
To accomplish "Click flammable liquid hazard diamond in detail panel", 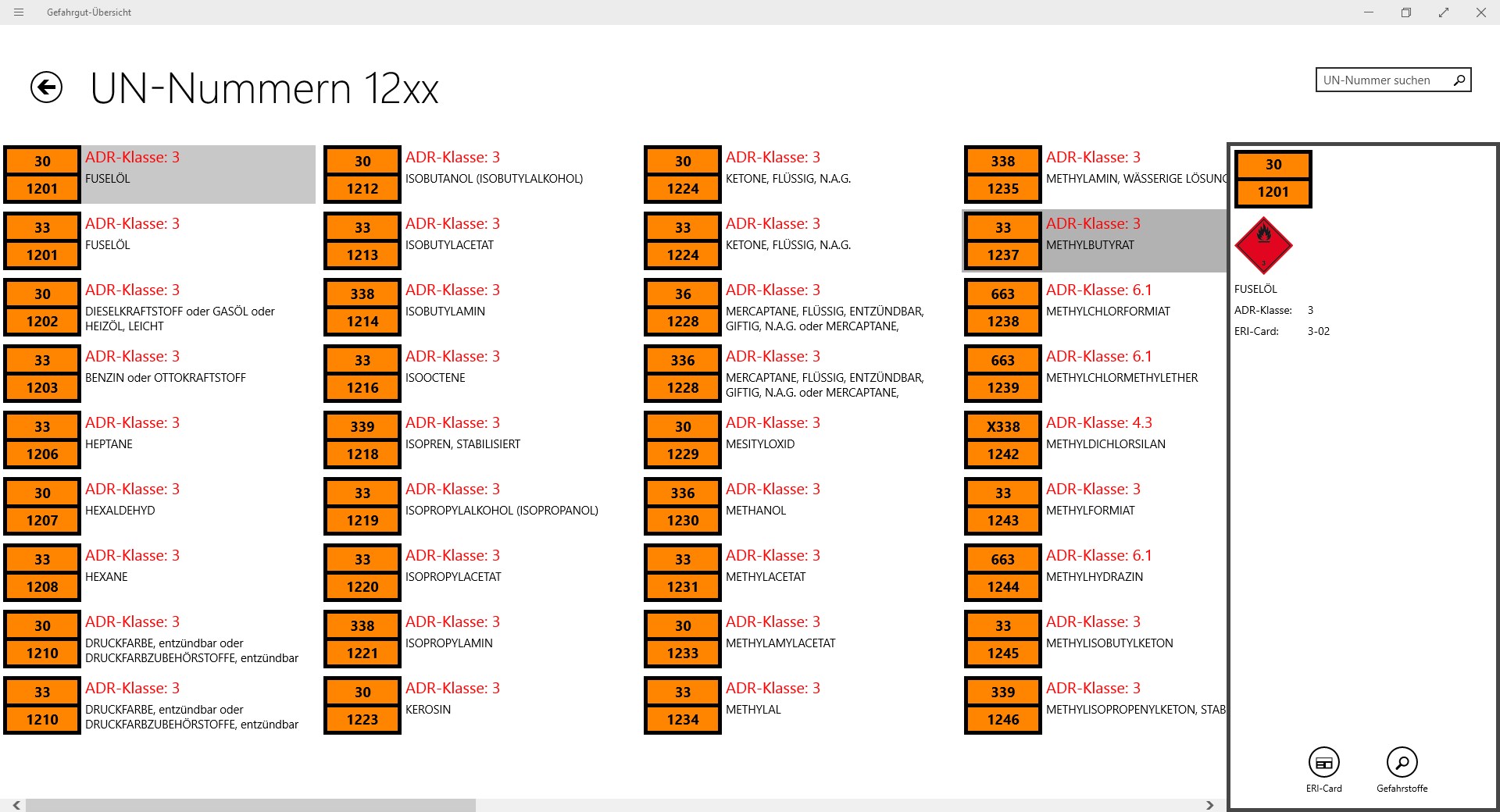I will point(1263,245).
